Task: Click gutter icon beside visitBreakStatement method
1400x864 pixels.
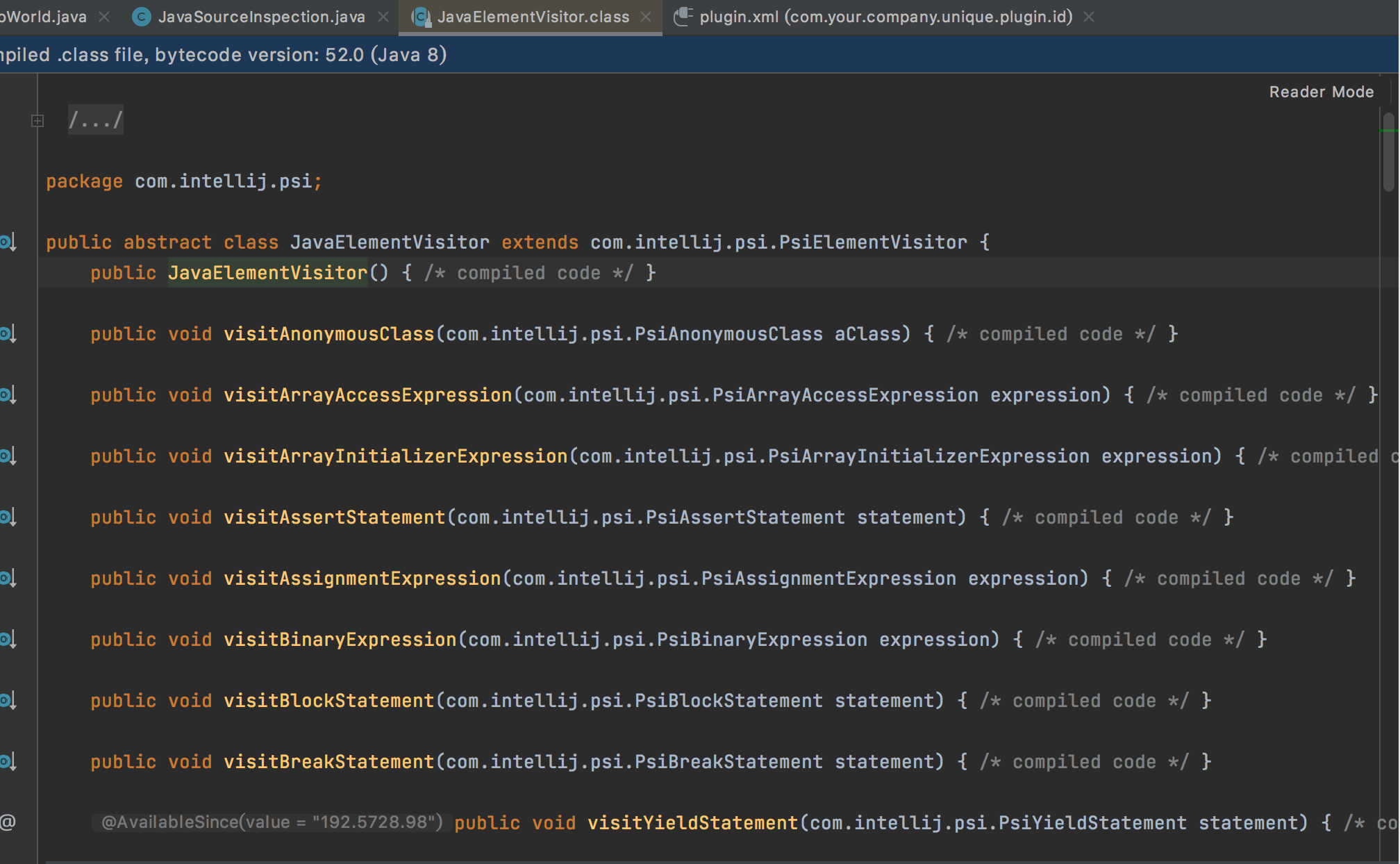Action: (8, 762)
